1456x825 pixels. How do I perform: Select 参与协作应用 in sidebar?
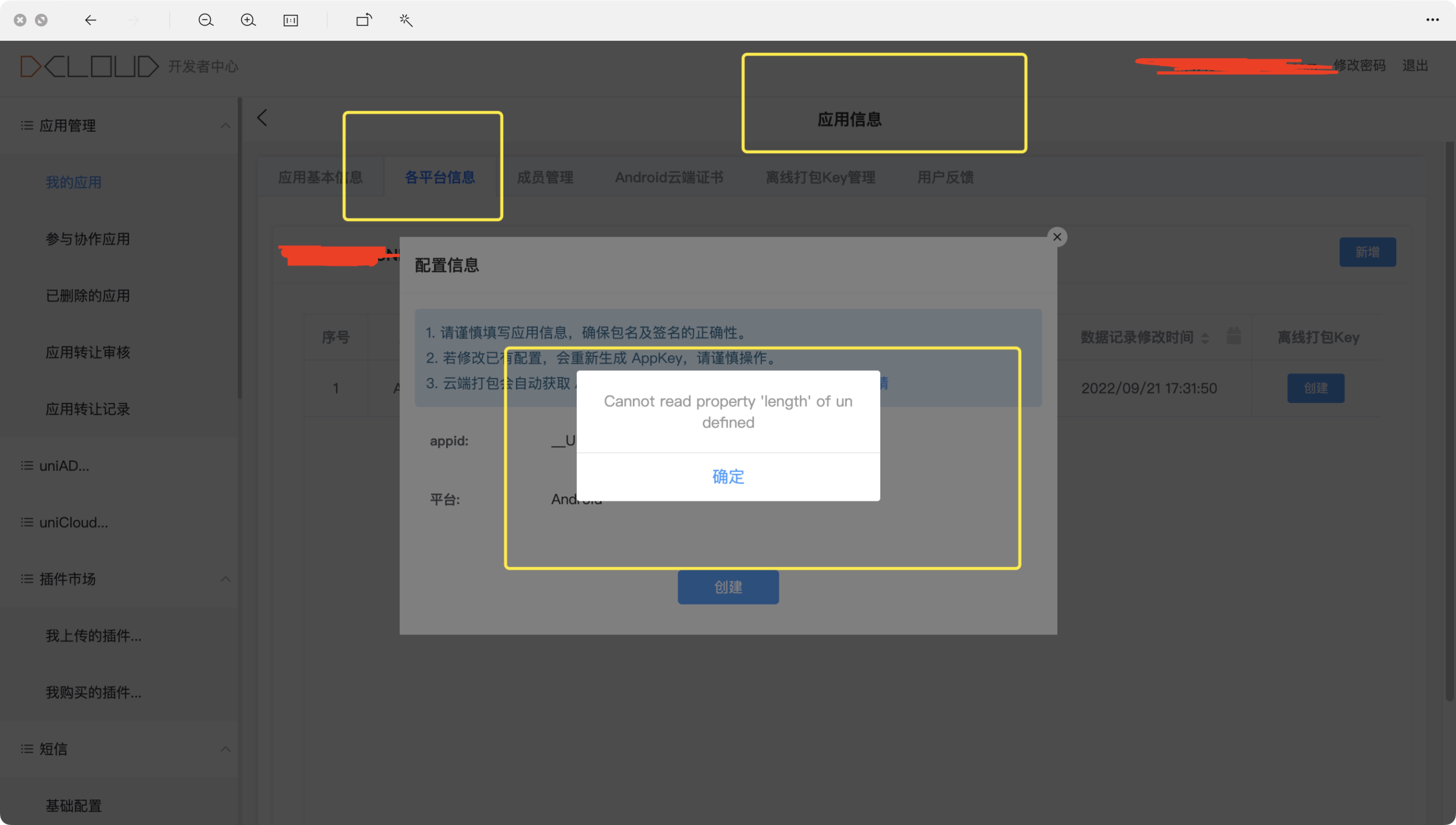88,239
